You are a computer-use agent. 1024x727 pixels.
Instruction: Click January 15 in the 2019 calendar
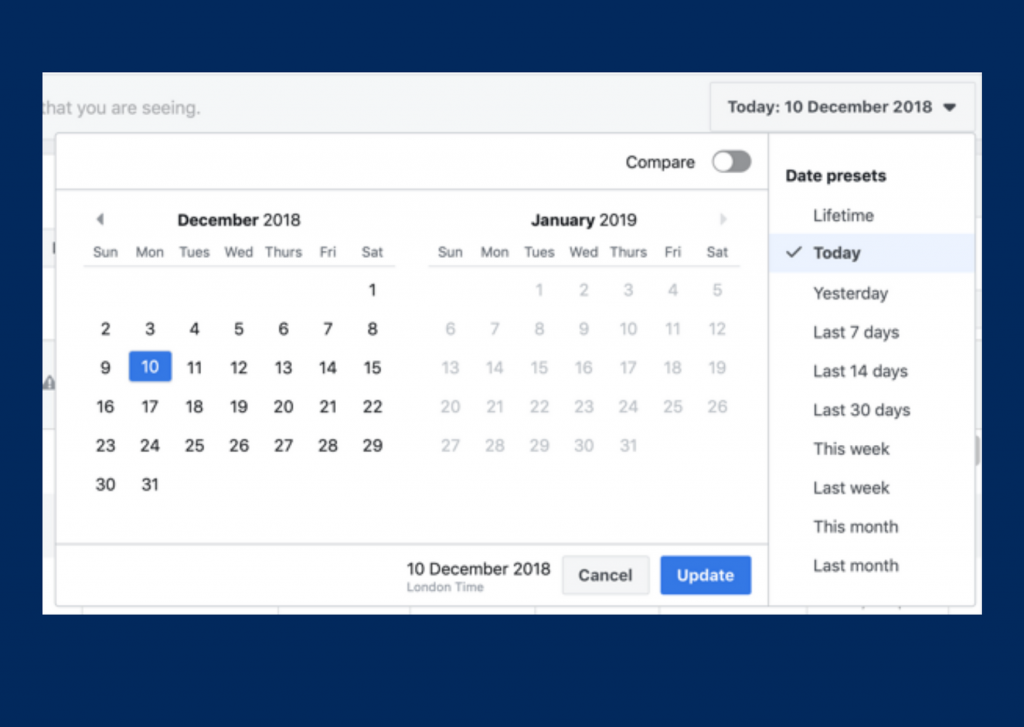[539, 368]
